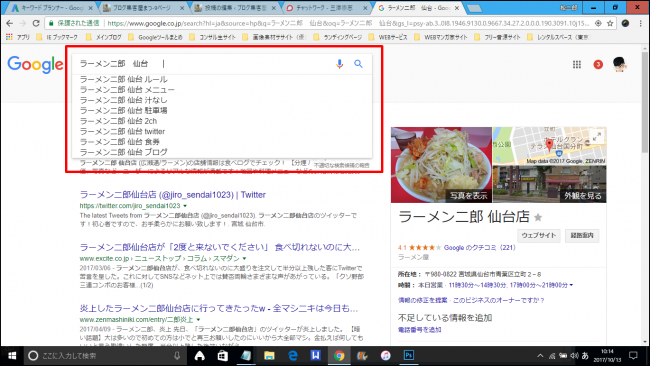Select suggestion ラーメン二郎 仙台 食券

pos(222,142)
